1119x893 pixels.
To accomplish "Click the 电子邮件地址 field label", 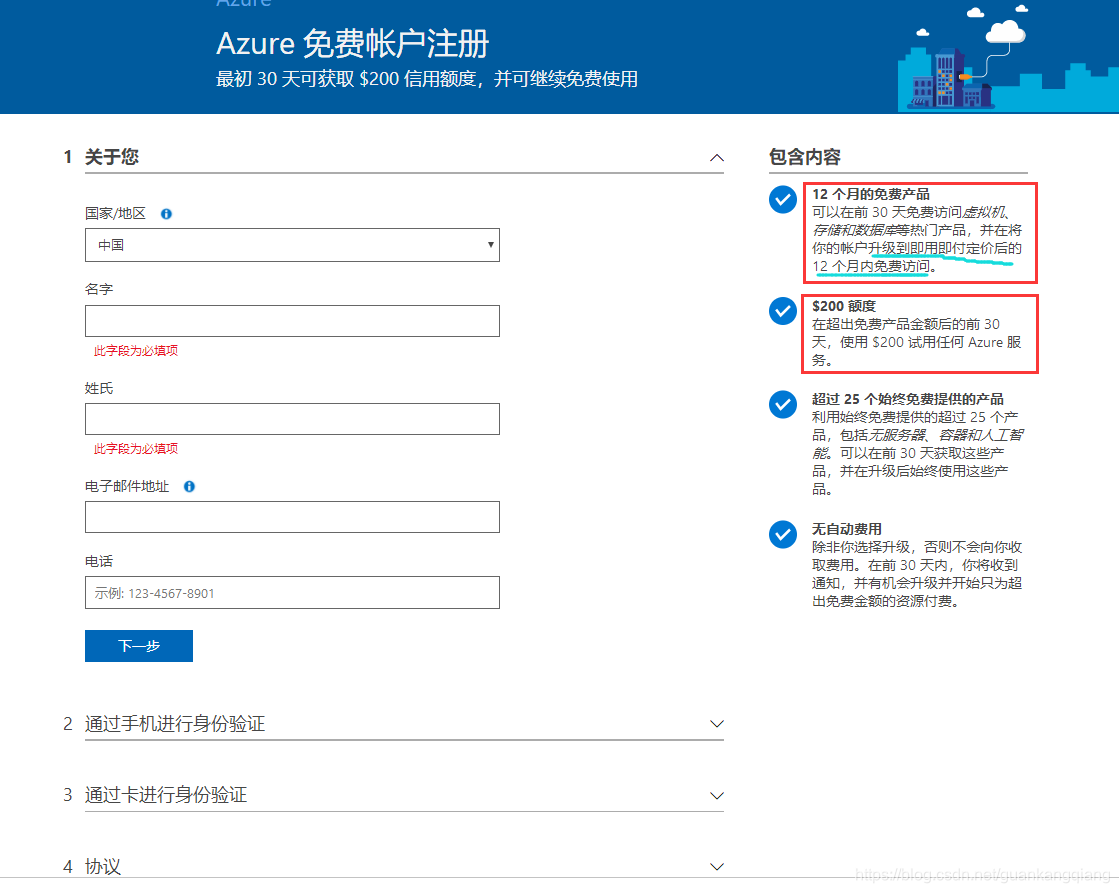I will 127,486.
